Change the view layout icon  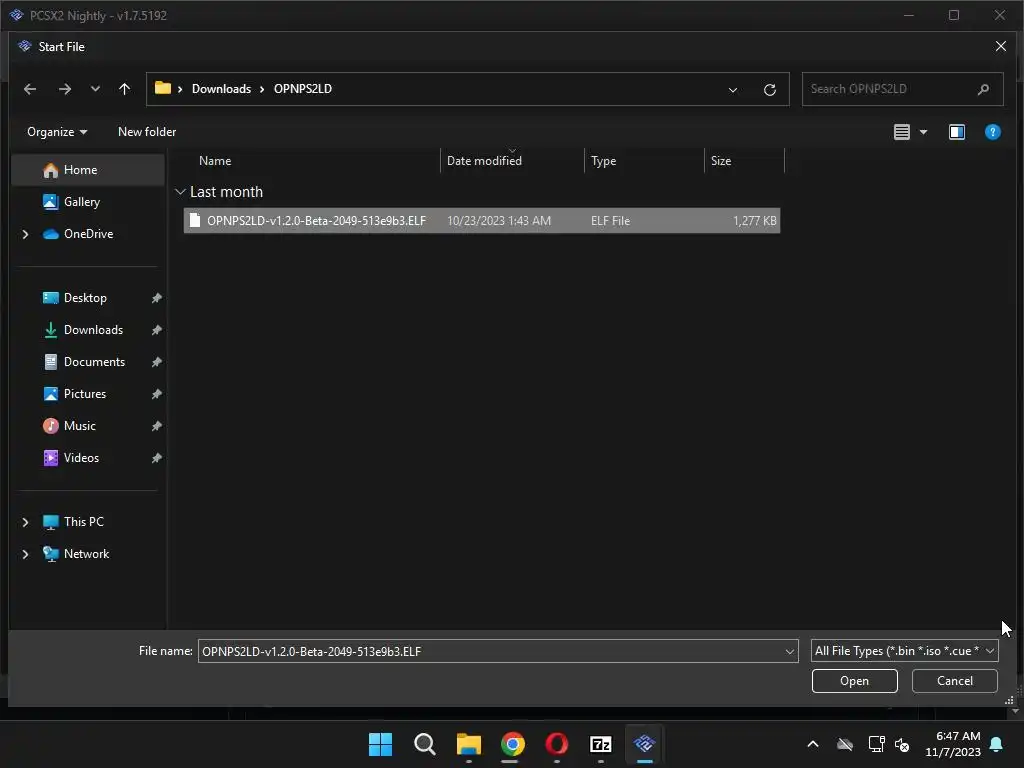[902, 133]
